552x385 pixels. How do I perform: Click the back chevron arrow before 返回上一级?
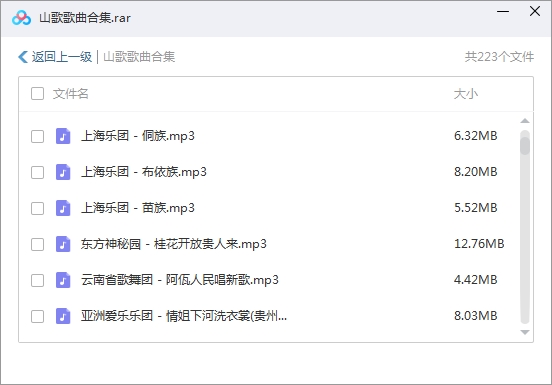pyautogui.click(x=23, y=57)
